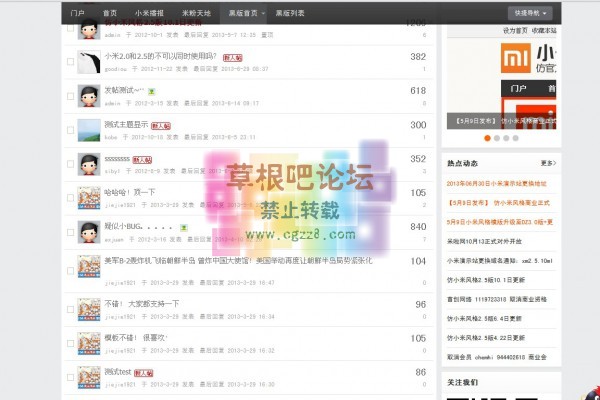Open hot link 2013年06月30日小米演示站更换地址
This screenshot has height=400, width=600.
[496, 184]
